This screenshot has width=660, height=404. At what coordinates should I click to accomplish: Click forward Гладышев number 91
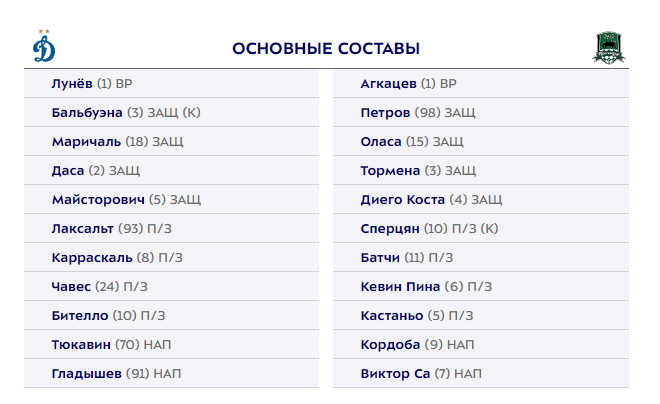click(86, 374)
